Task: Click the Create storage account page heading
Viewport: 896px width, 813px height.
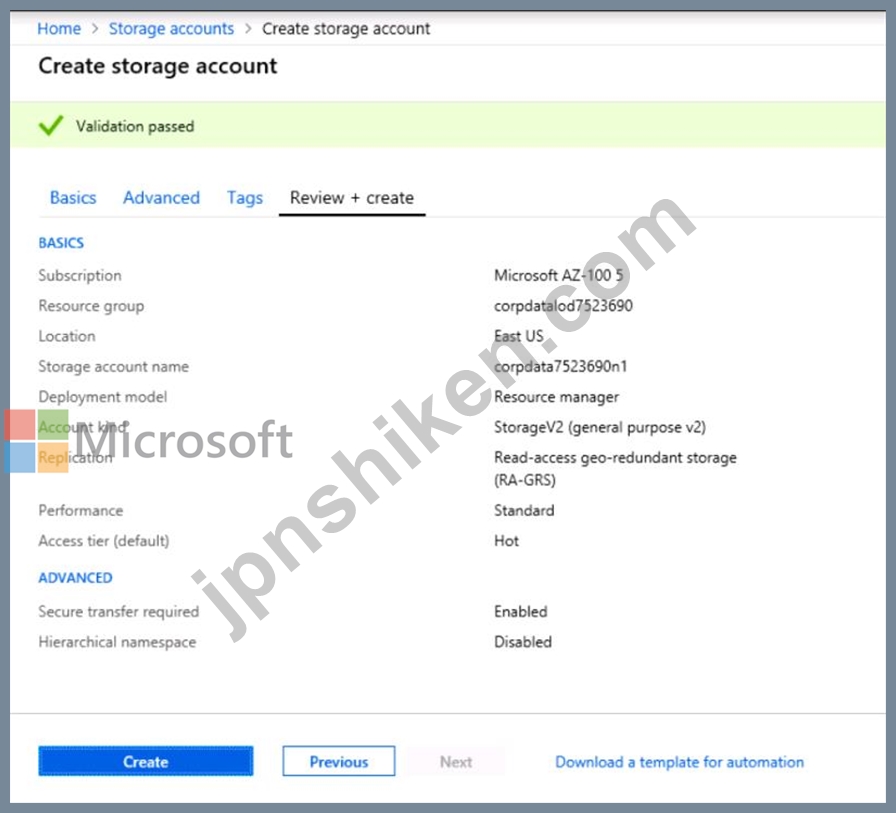Action: [x=158, y=66]
